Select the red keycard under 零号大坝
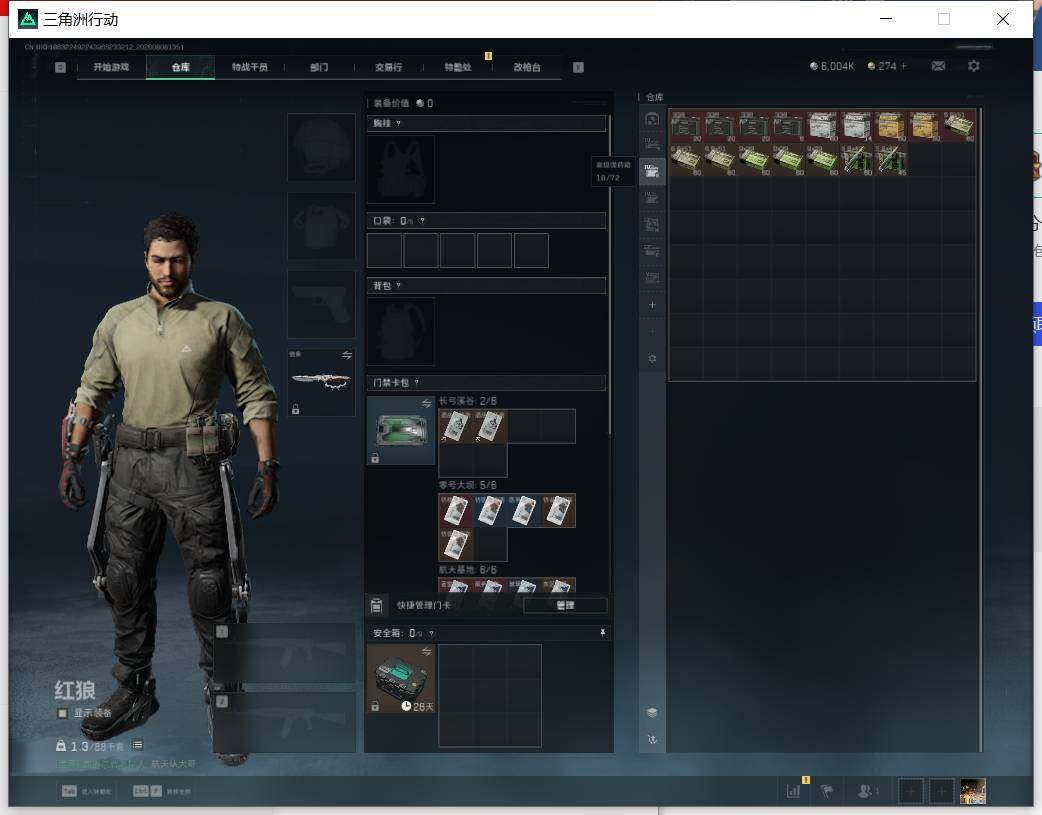This screenshot has height=815, width=1042. point(456,511)
